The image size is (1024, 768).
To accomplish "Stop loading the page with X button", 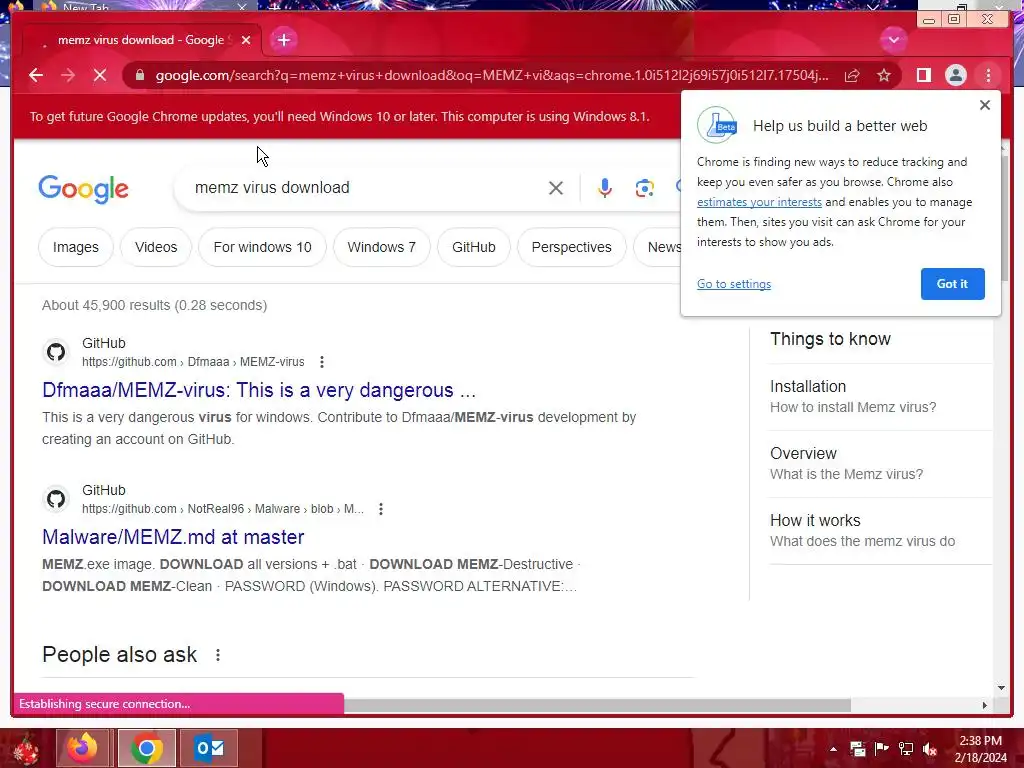I will tap(100, 75).
